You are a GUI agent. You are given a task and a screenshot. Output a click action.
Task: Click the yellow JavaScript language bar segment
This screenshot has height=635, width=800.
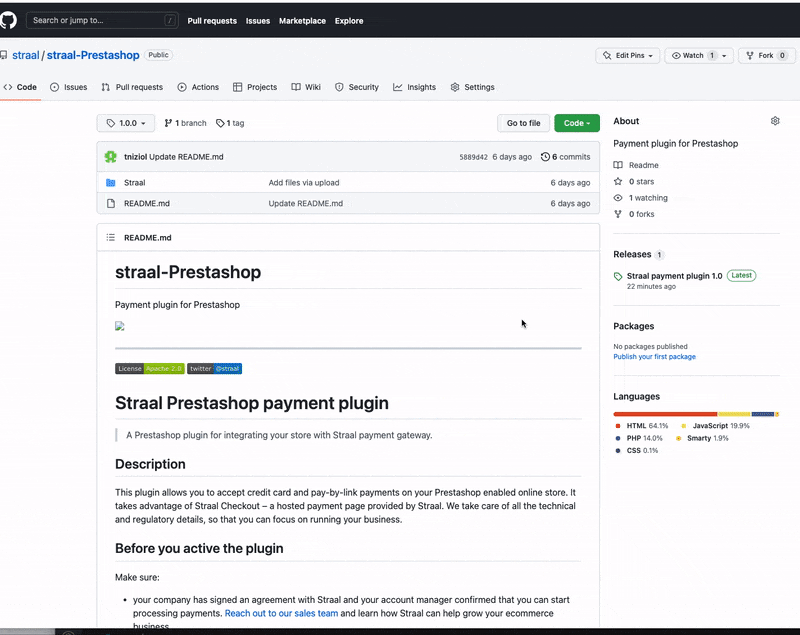[x=735, y=414]
